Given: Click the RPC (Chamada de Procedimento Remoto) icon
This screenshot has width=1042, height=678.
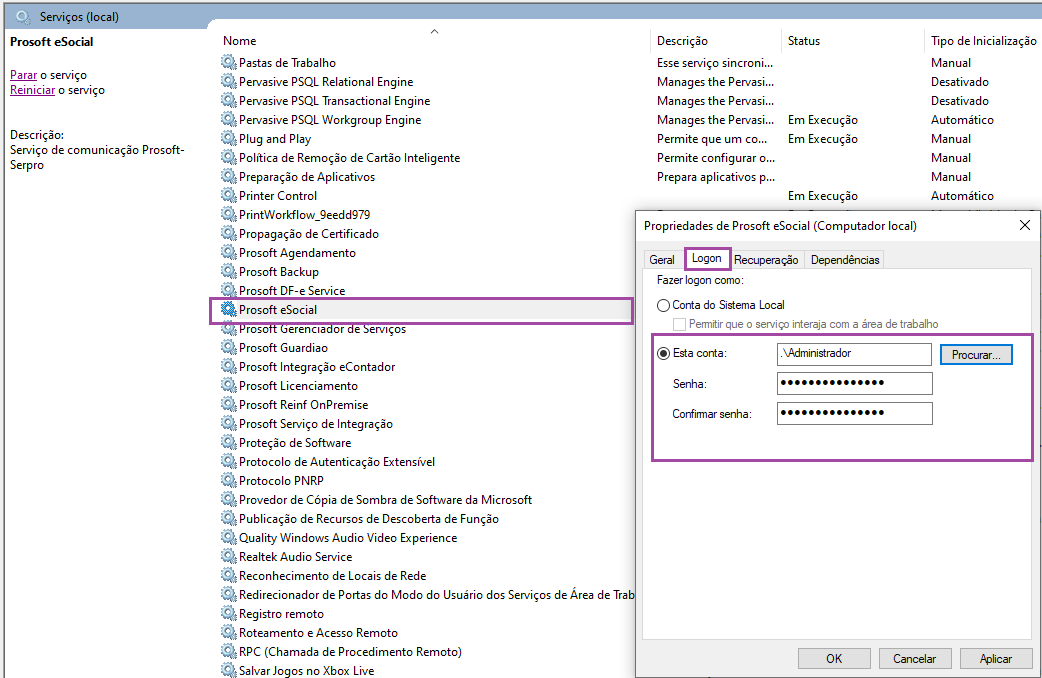Looking at the screenshot, I should [x=229, y=651].
